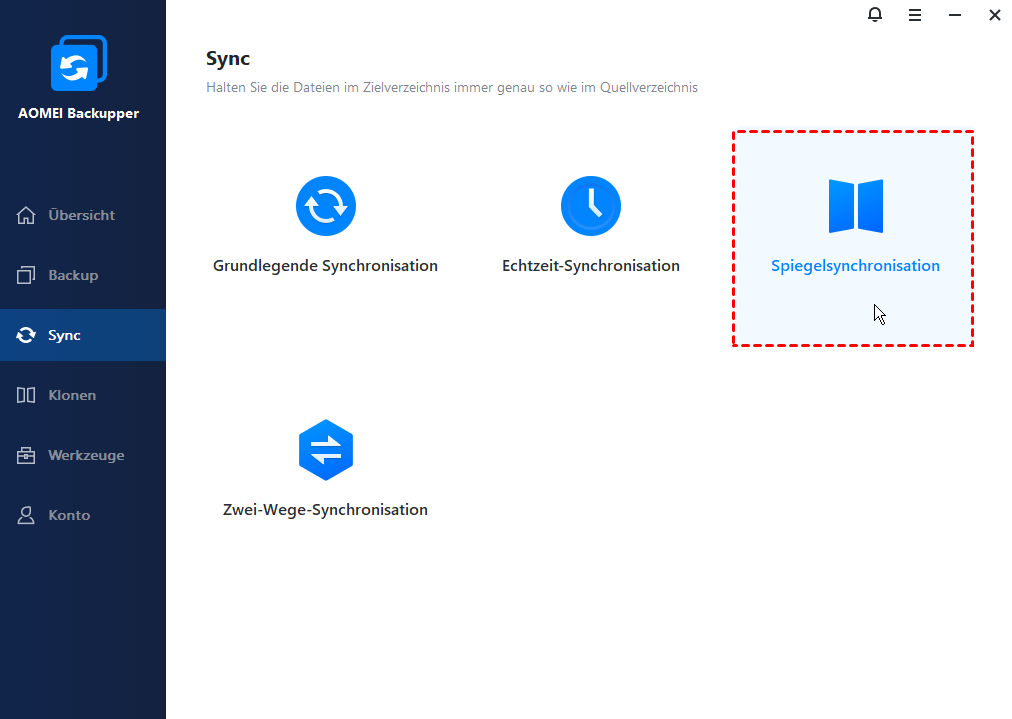Click the 'Halten Sie die Dateien' description text

point(452,87)
